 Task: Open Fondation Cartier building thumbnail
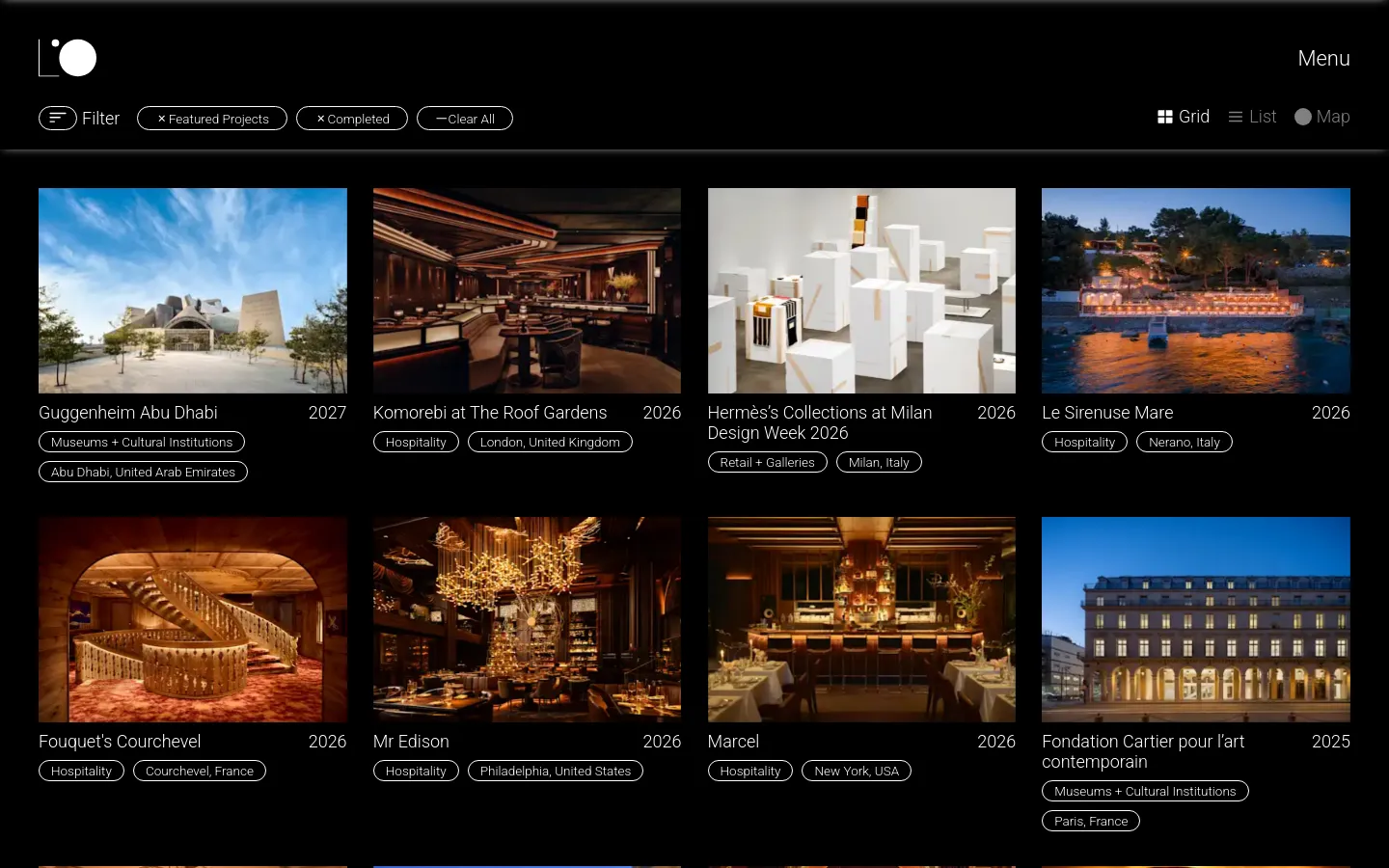(1196, 619)
